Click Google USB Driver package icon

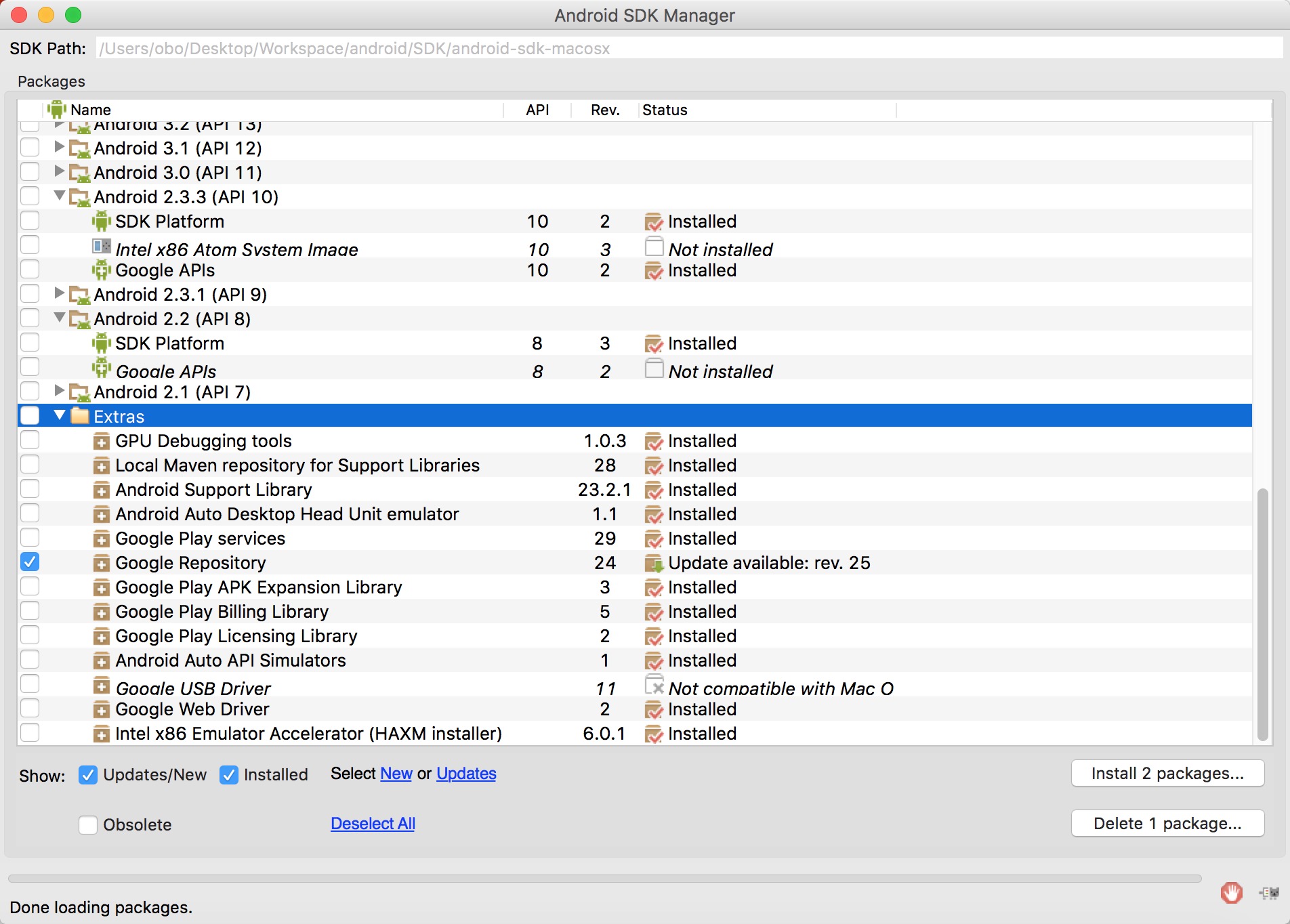click(x=101, y=686)
